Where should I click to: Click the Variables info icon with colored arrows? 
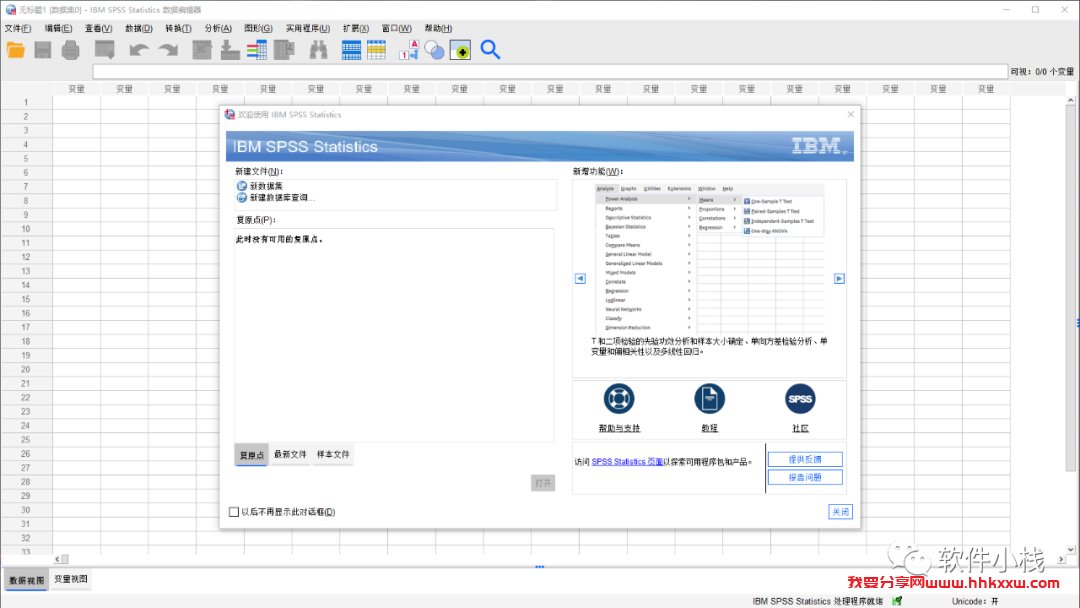[257, 50]
